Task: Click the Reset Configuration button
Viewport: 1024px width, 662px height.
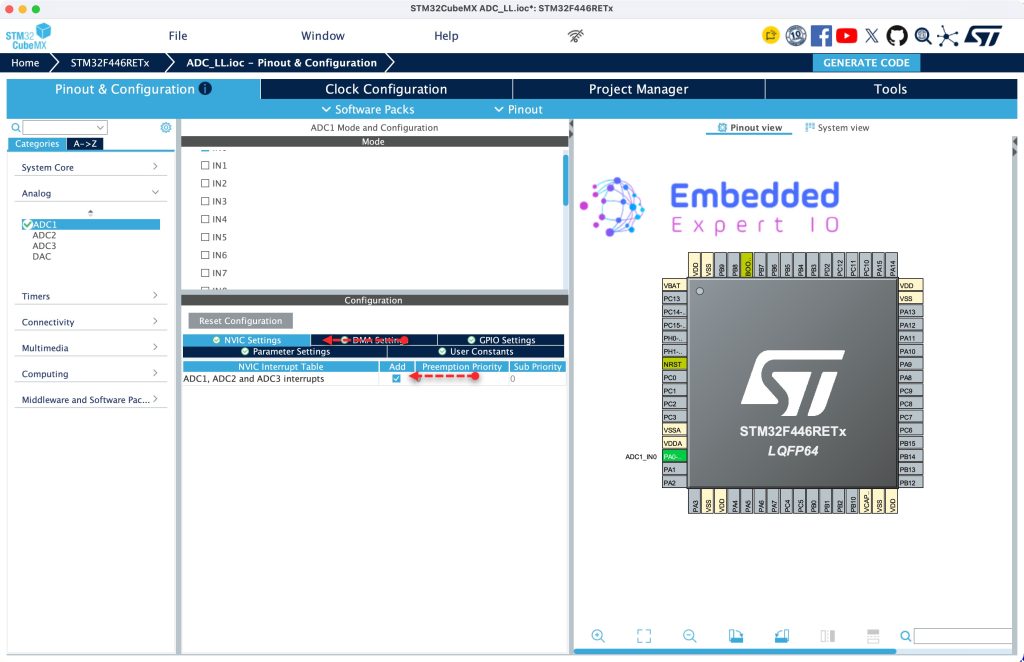Action: pyautogui.click(x=240, y=321)
